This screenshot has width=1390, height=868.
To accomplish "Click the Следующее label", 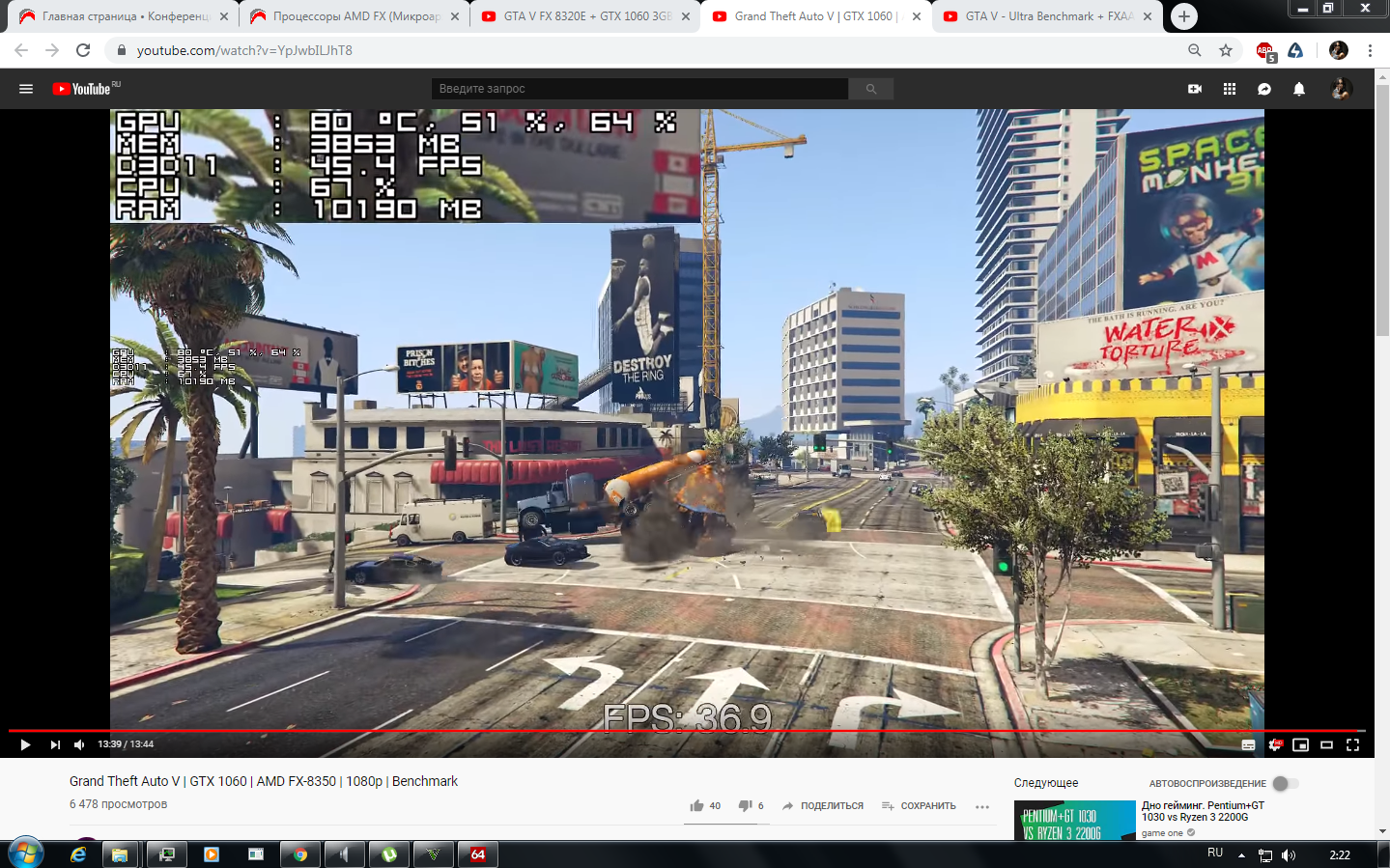I will pyautogui.click(x=1046, y=783).
